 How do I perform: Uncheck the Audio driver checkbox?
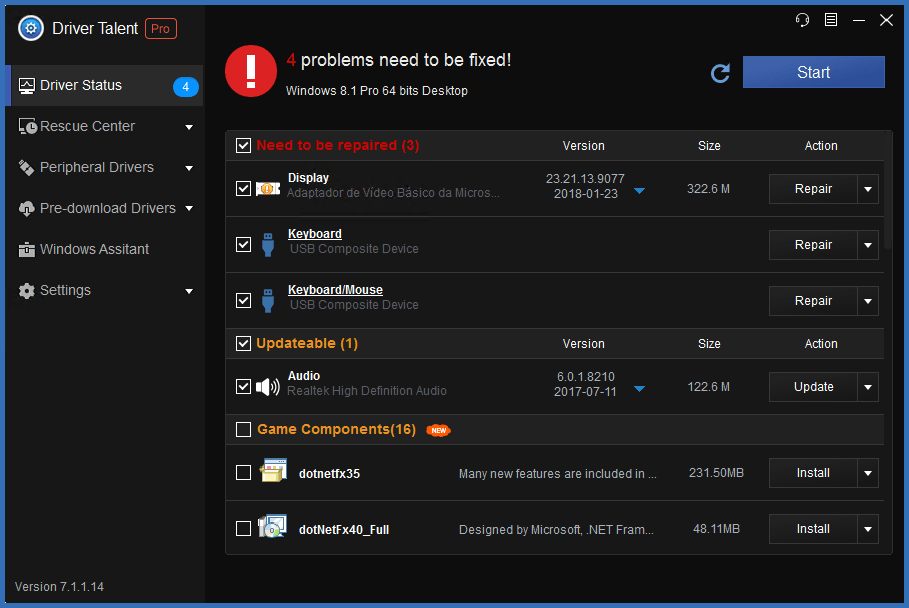click(243, 387)
